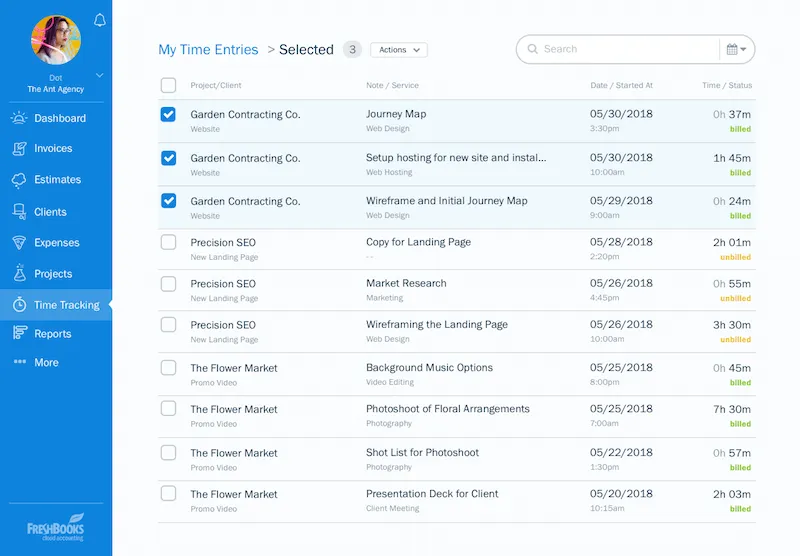Image resolution: width=800 pixels, height=556 pixels.
Task: Toggle the select-all checkbox in header
Action: (x=168, y=85)
